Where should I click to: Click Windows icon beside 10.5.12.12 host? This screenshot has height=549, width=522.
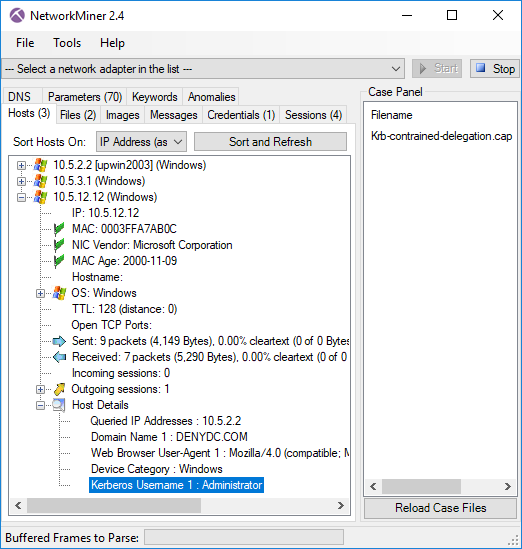point(41,197)
